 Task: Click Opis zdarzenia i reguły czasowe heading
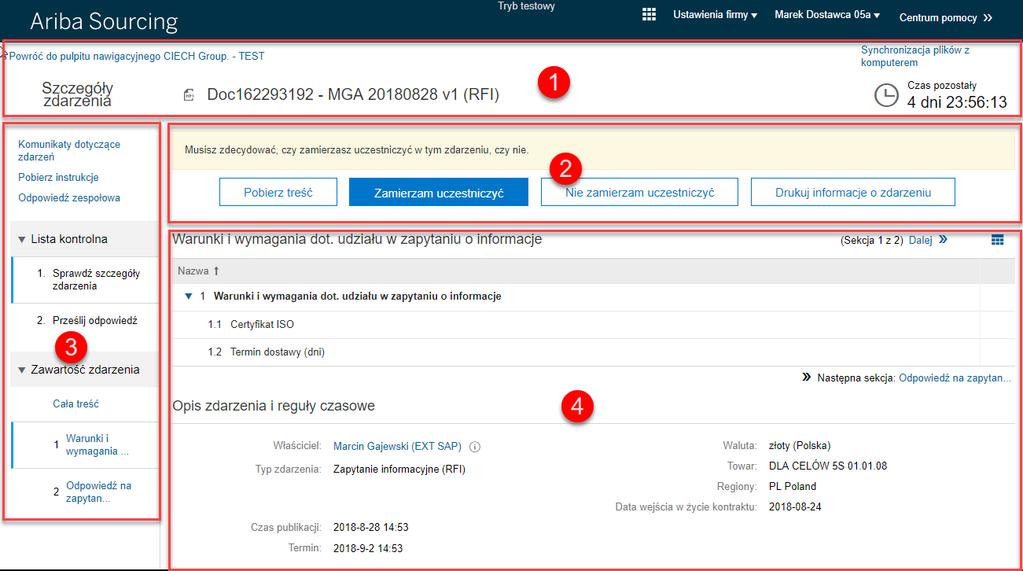273,406
